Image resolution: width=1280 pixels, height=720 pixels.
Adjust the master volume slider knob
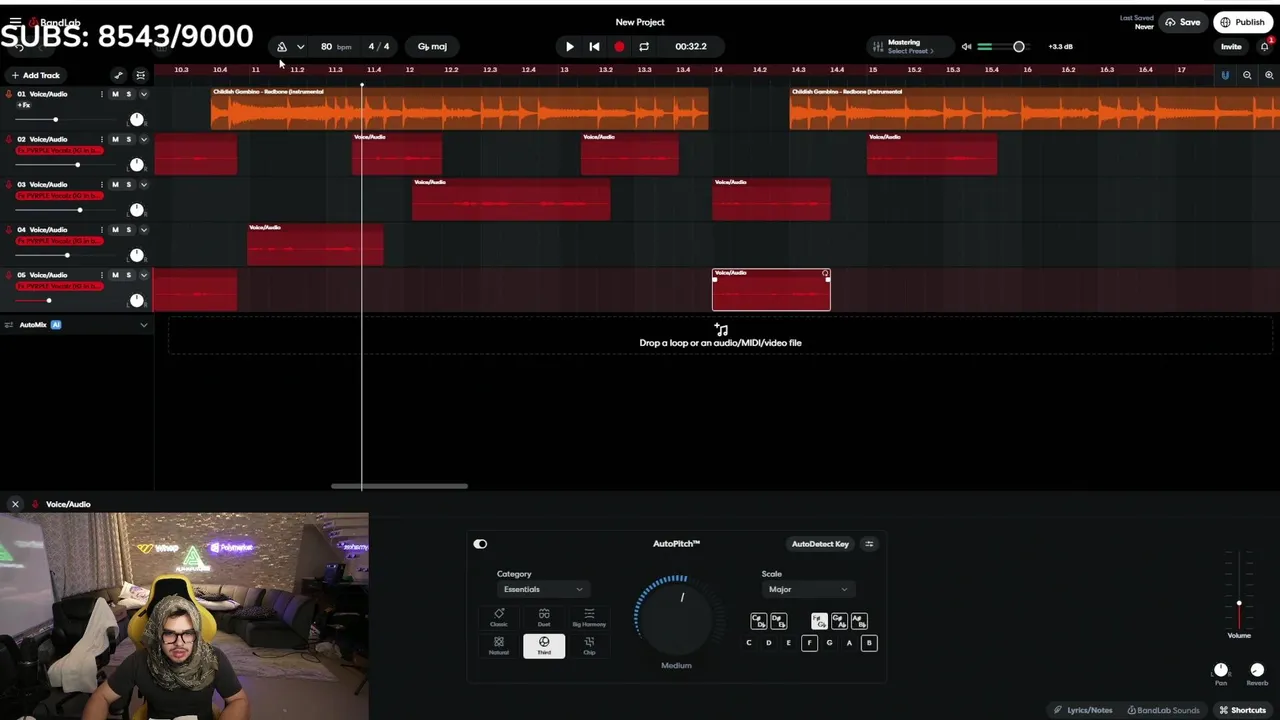click(1019, 47)
